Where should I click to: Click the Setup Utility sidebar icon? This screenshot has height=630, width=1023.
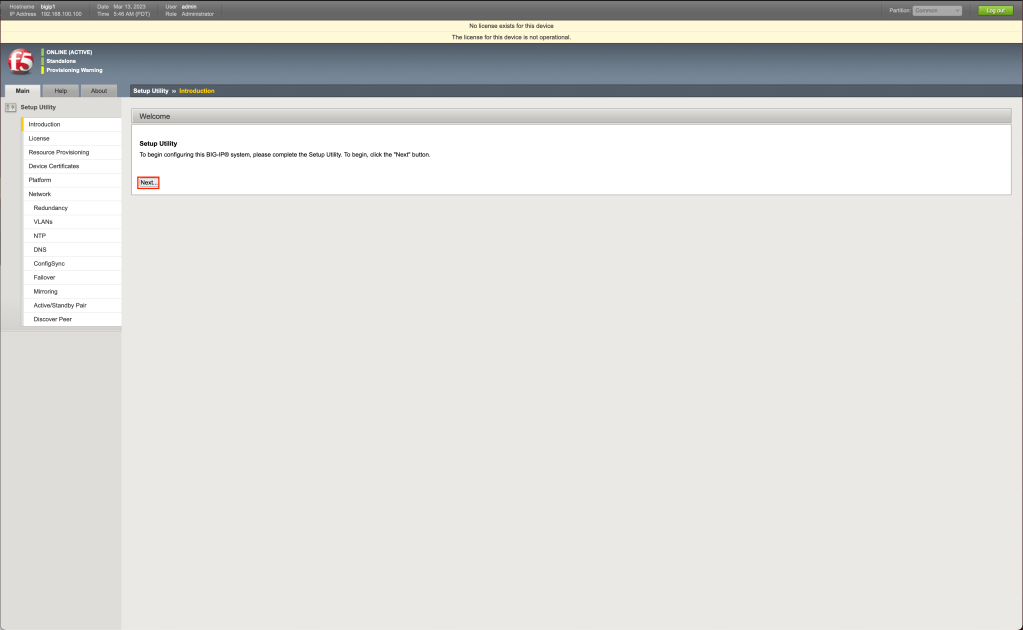tap(11, 107)
